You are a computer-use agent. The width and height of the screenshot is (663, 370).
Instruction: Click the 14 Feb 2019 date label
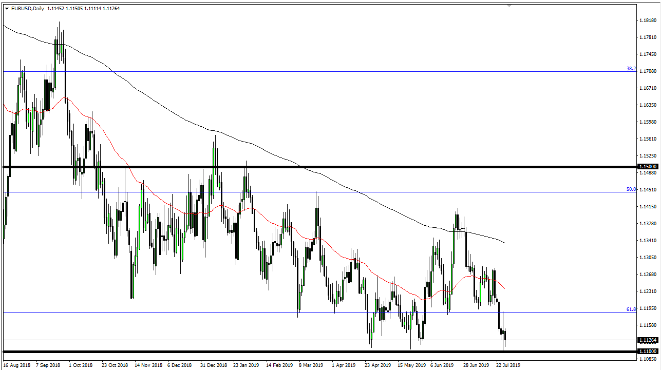pos(279,365)
